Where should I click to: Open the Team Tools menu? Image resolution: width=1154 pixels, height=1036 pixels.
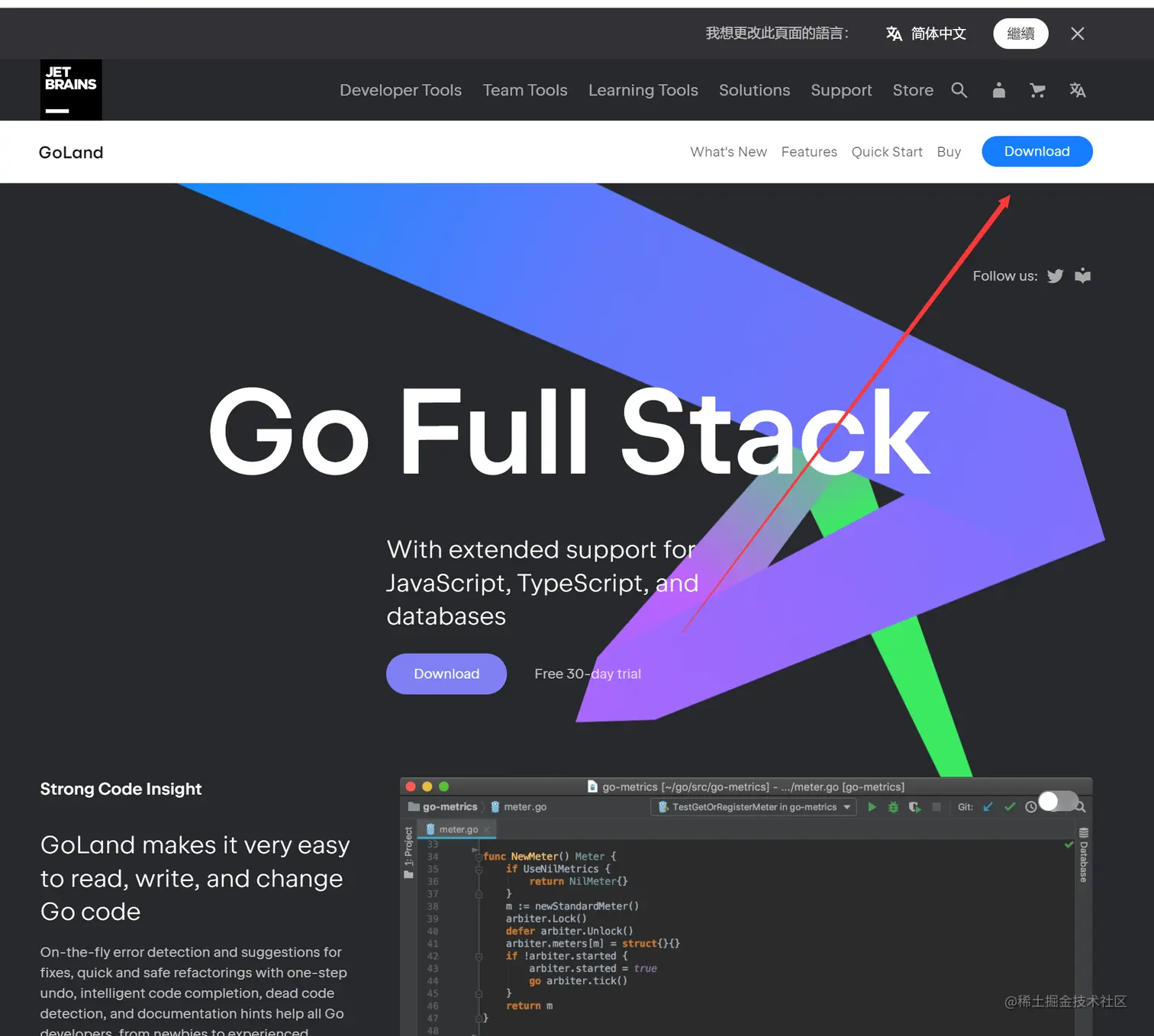pyautogui.click(x=525, y=90)
